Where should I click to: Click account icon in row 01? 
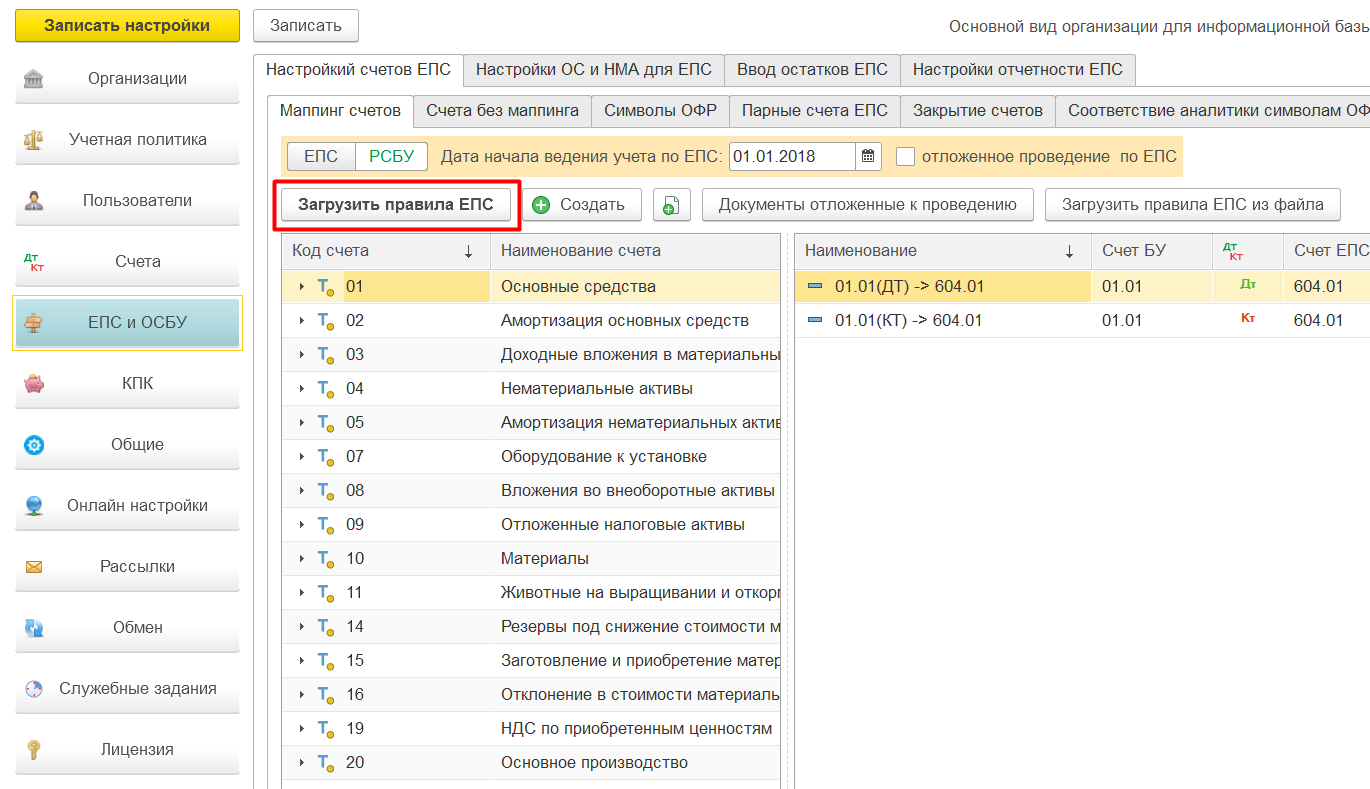(325, 288)
